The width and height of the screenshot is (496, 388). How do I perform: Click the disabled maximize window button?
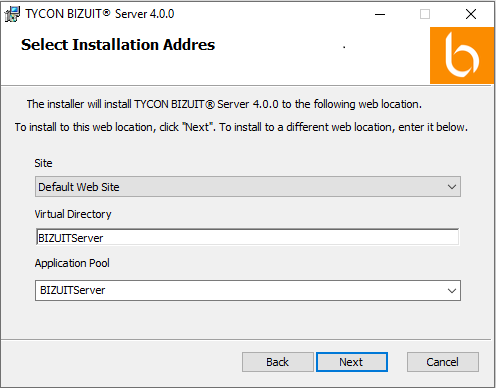425,14
